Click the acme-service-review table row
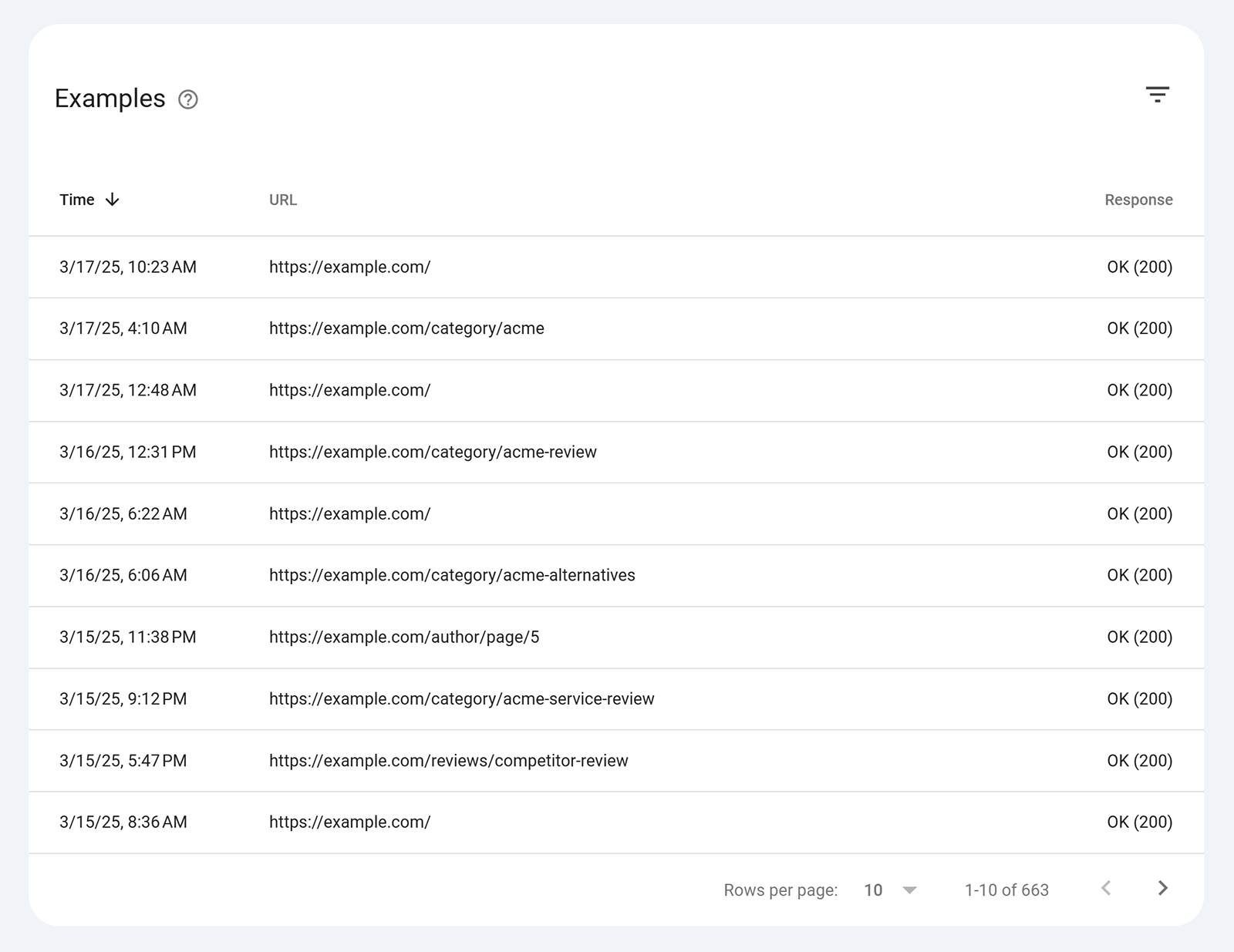 click(x=461, y=698)
